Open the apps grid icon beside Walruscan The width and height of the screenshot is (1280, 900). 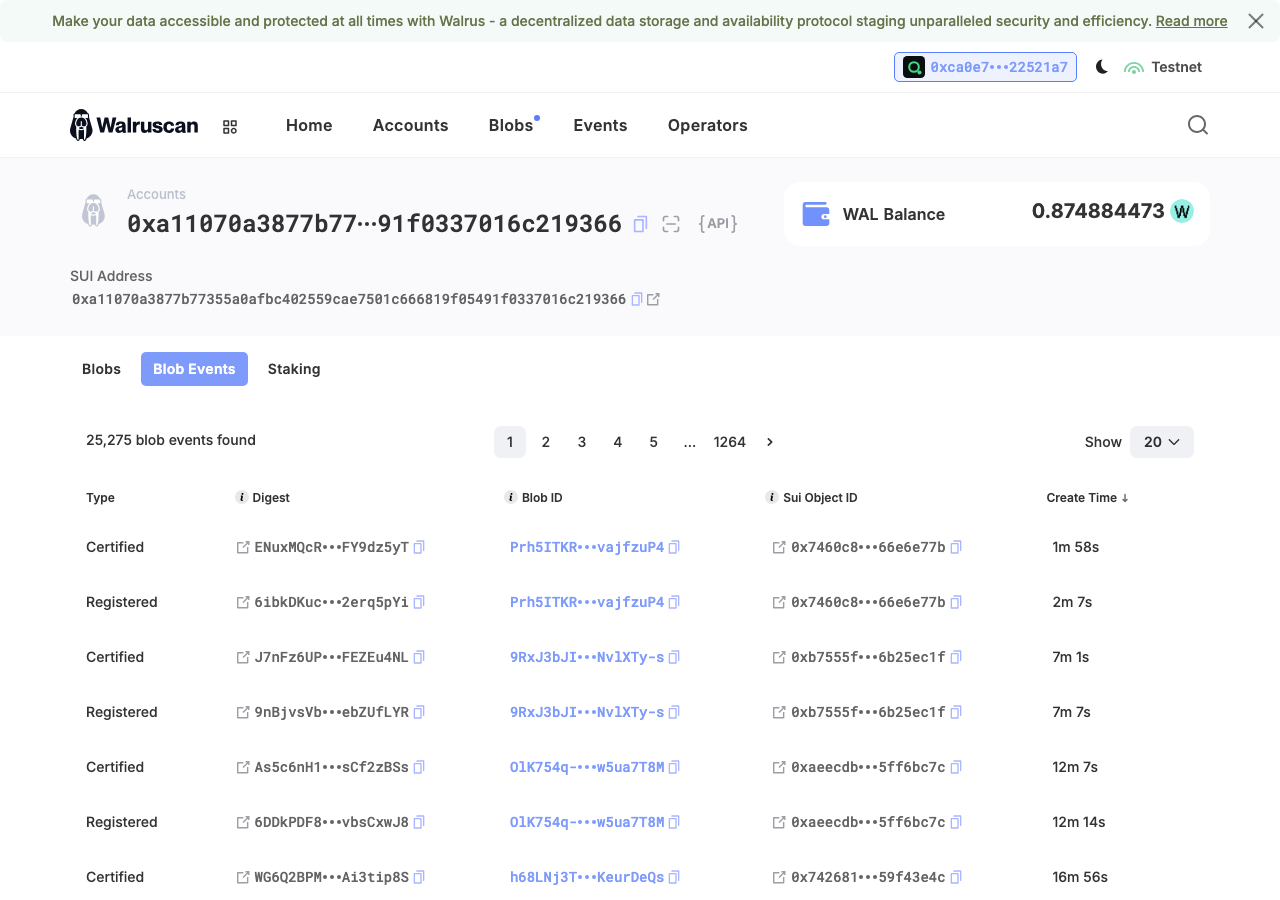(x=230, y=127)
